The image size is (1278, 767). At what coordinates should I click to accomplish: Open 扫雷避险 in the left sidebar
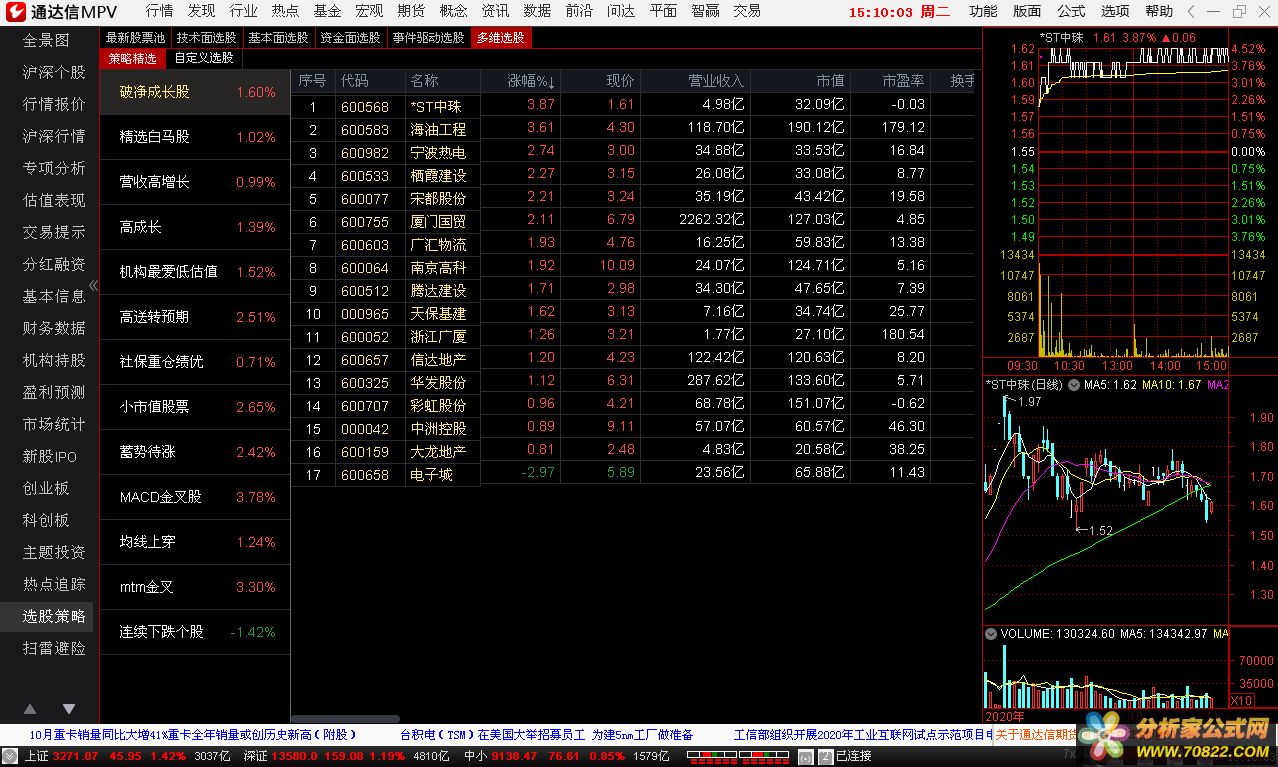point(54,648)
